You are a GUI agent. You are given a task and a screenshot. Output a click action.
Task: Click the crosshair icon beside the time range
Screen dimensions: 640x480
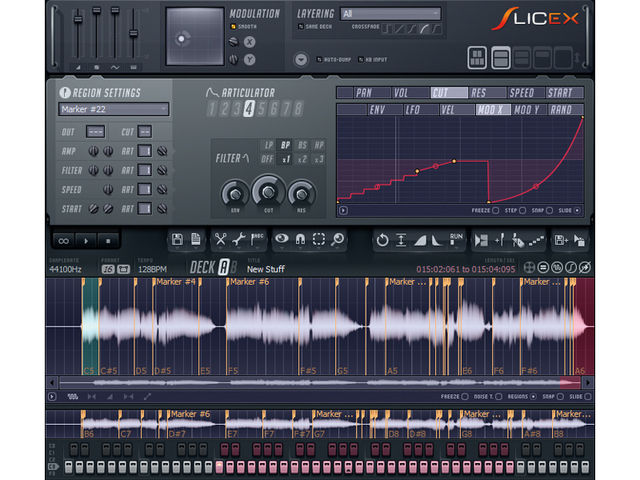click(529, 268)
